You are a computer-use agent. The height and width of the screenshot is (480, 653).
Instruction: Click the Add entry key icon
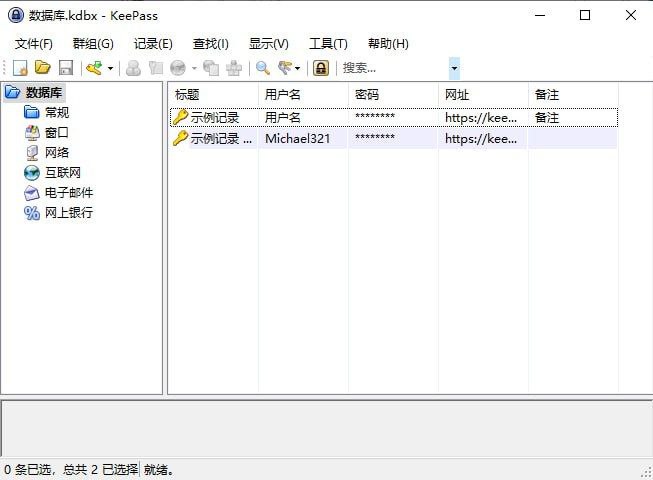pos(94,68)
